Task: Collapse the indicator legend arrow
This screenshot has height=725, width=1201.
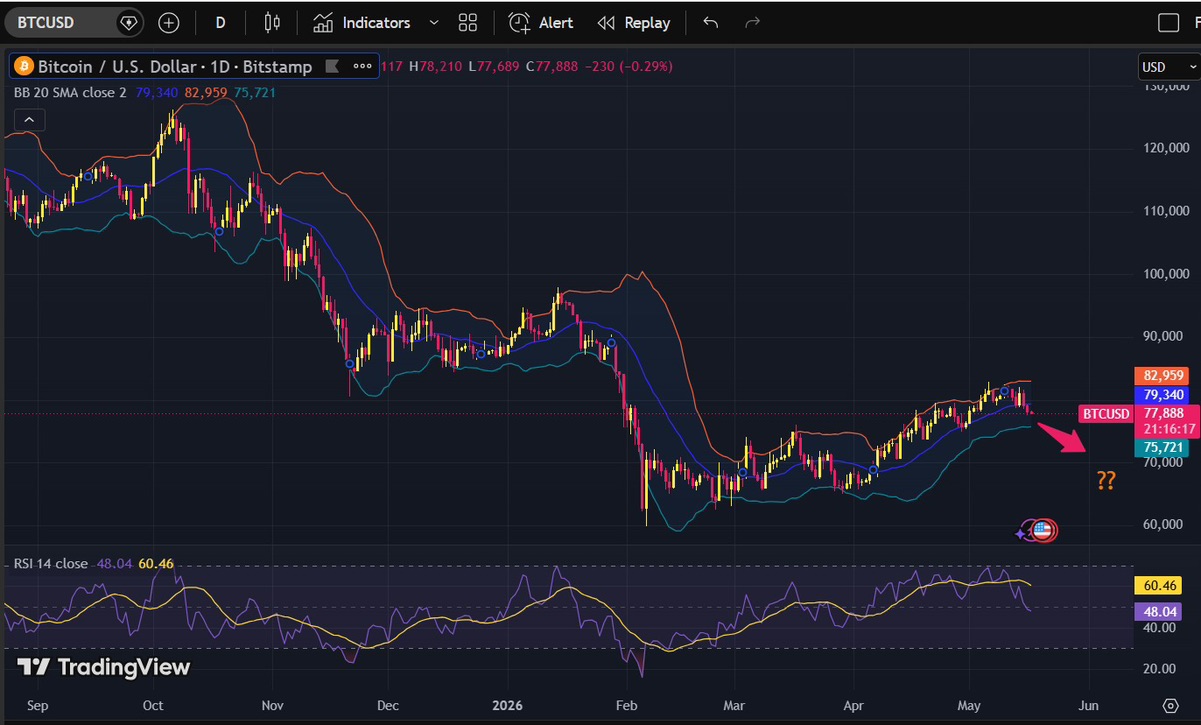Action: (29, 120)
